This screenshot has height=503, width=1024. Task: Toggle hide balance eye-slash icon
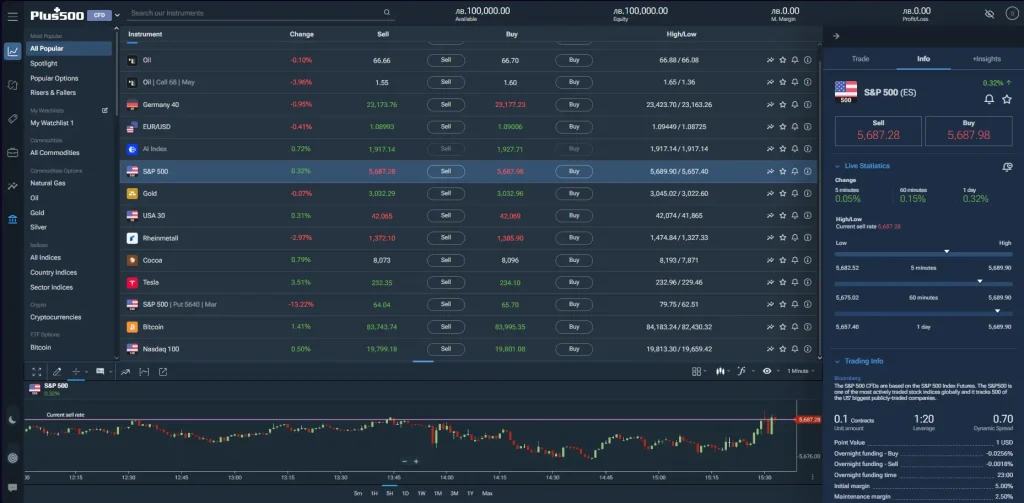tap(989, 14)
